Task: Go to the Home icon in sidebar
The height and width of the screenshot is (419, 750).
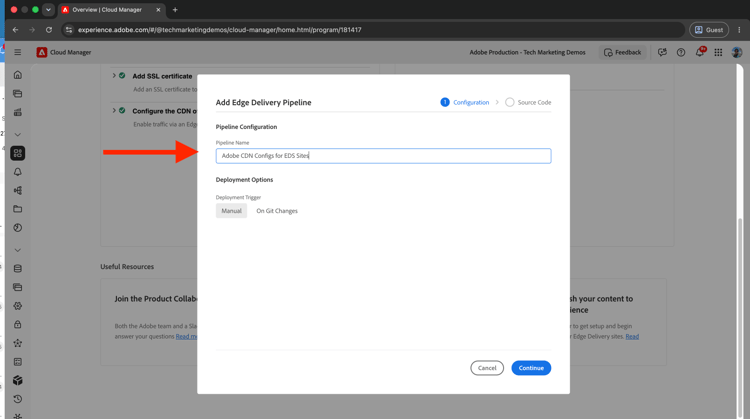Action: point(18,75)
